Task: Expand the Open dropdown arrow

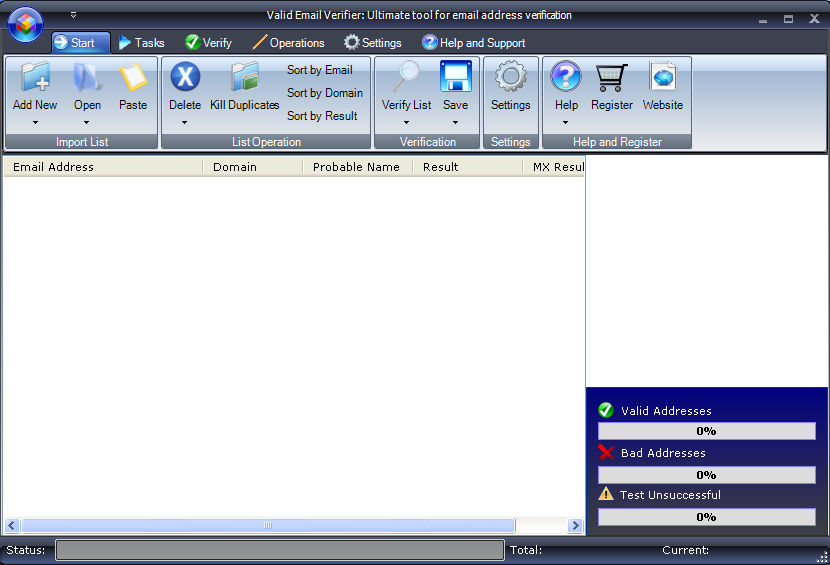Action: pyautogui.click(x=86, y=123)
